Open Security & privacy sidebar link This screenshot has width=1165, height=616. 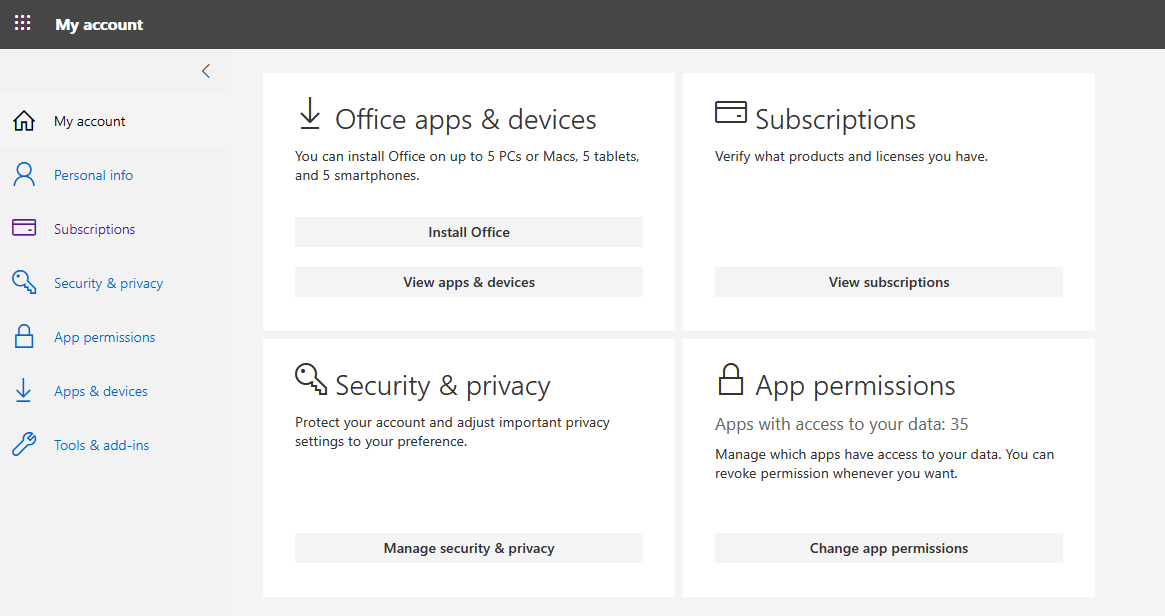coord(108,283)
